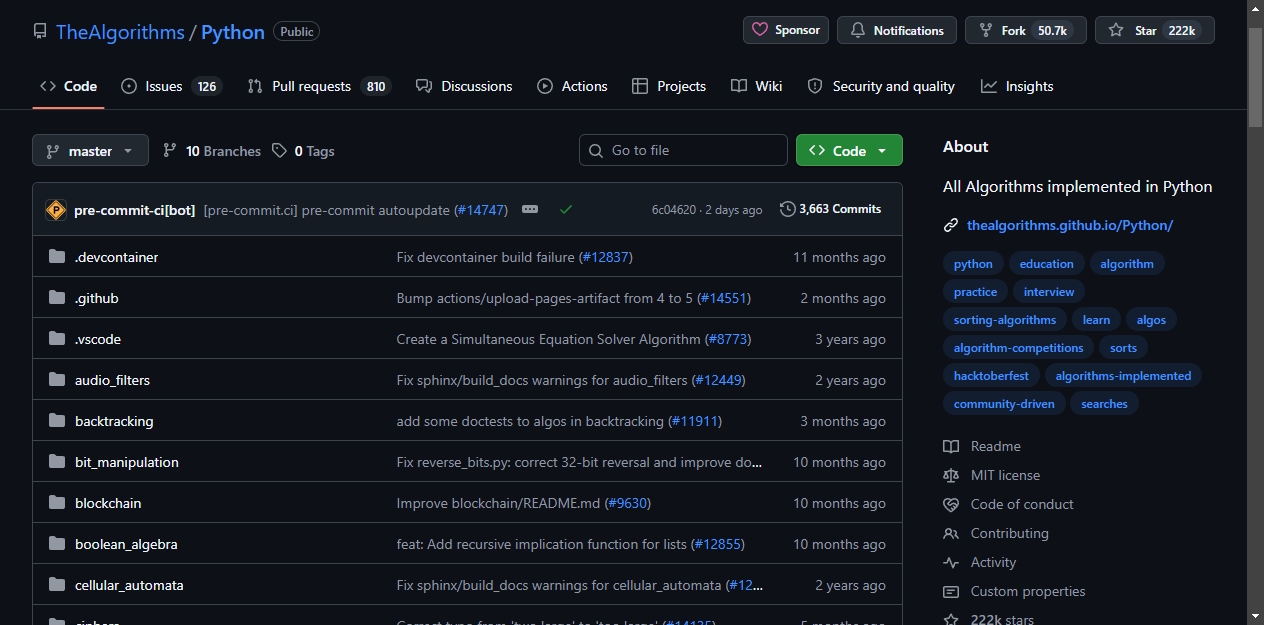Screen dimensions: 1264x625
Task: Open Security and quality tab
Action: click(881, 86)
